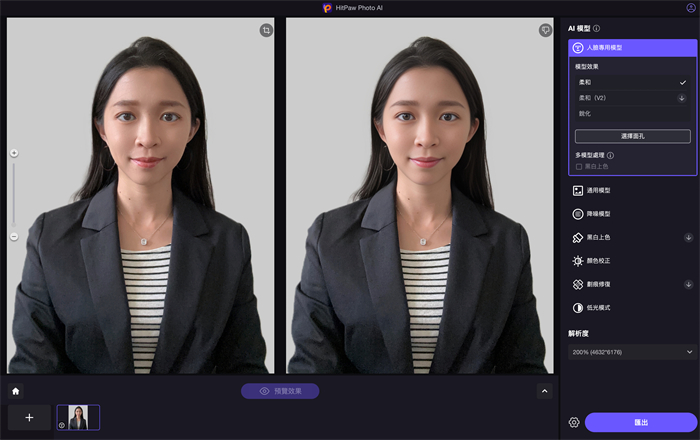
Task: Click the 選擇面孔 select face button
Action: 632,136
